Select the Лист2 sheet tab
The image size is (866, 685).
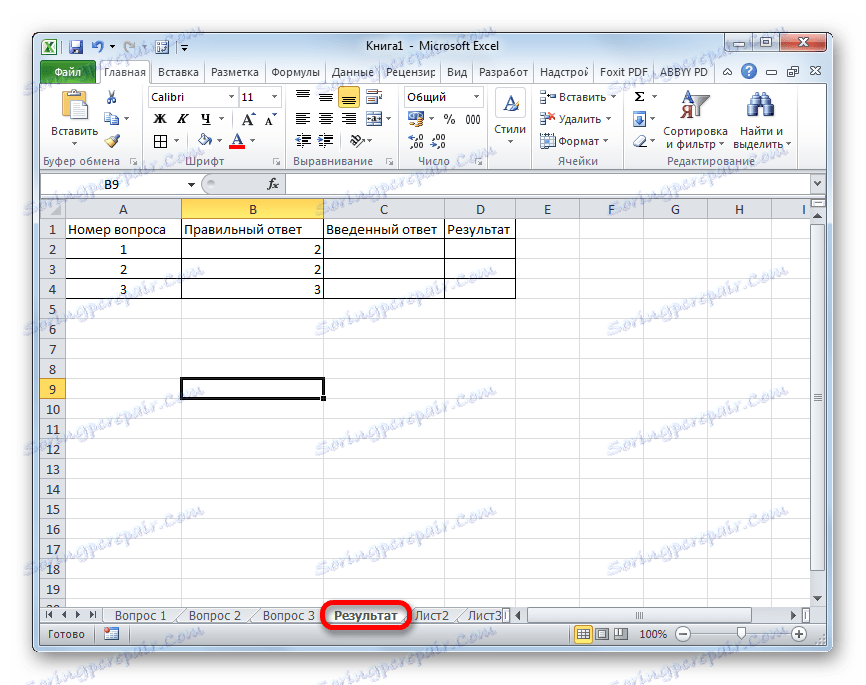431,615
